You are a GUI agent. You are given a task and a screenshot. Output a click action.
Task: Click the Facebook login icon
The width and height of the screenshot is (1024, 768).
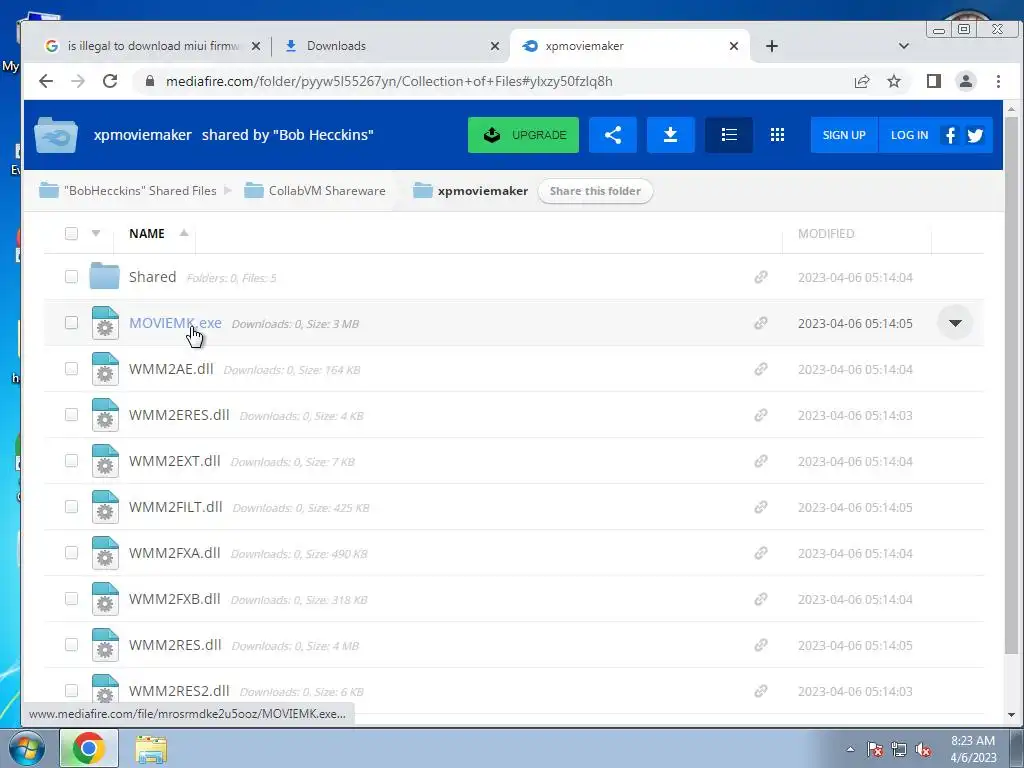pyautogui.click(x=950, y=135)
